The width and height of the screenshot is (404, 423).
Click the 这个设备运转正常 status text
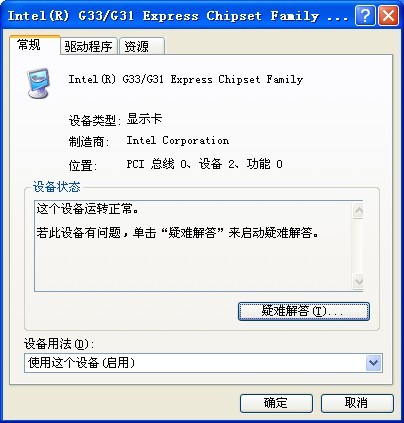coord(87,209)
